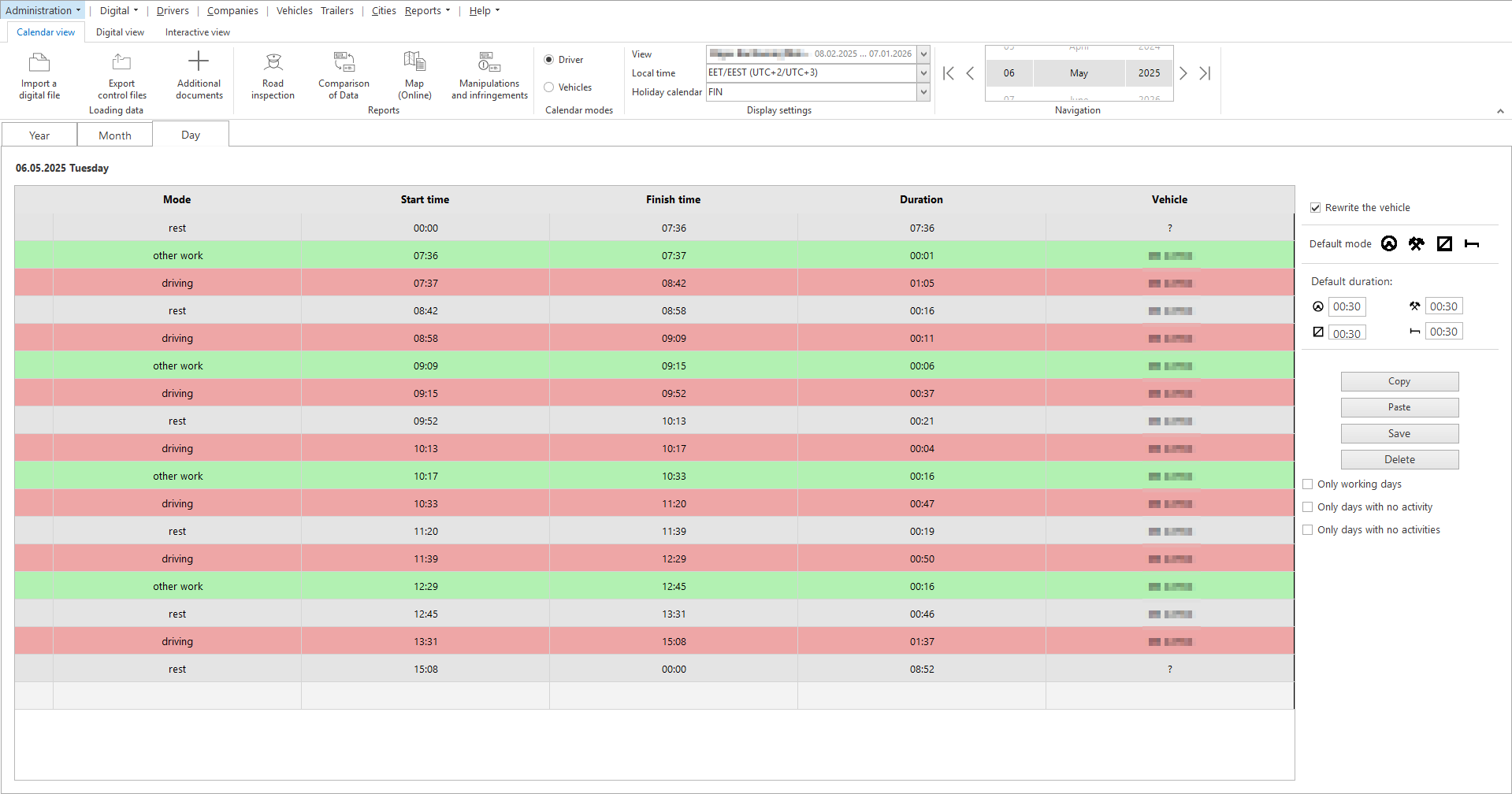1512x794 pixels.
Task: Select the Driver calendar mode
Action: pyautogui.click(x=549, y=60)
